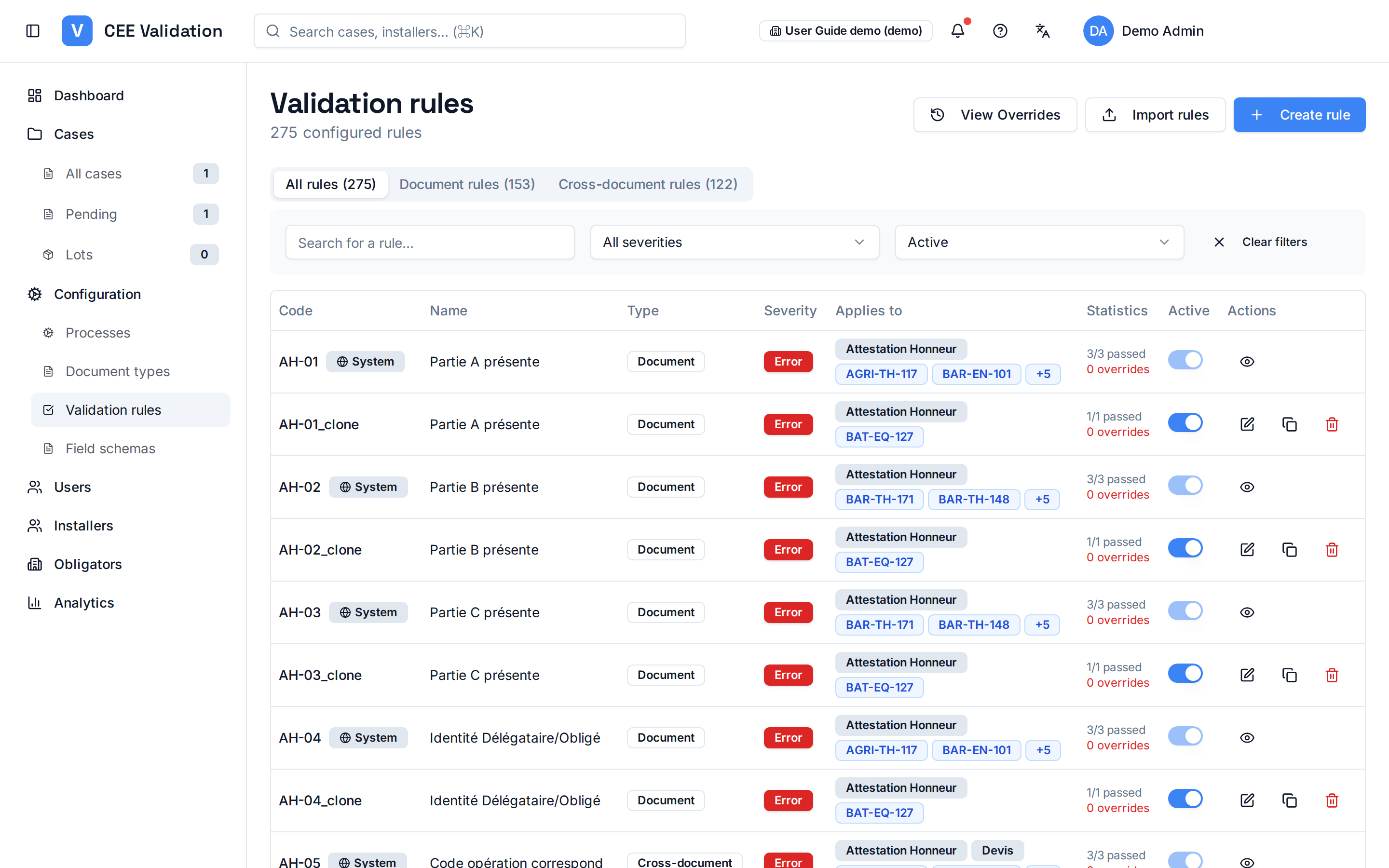Viewport: 1389px width, 868px height.
Task: Open the language translation icon
Action: tap(1042, 31)
